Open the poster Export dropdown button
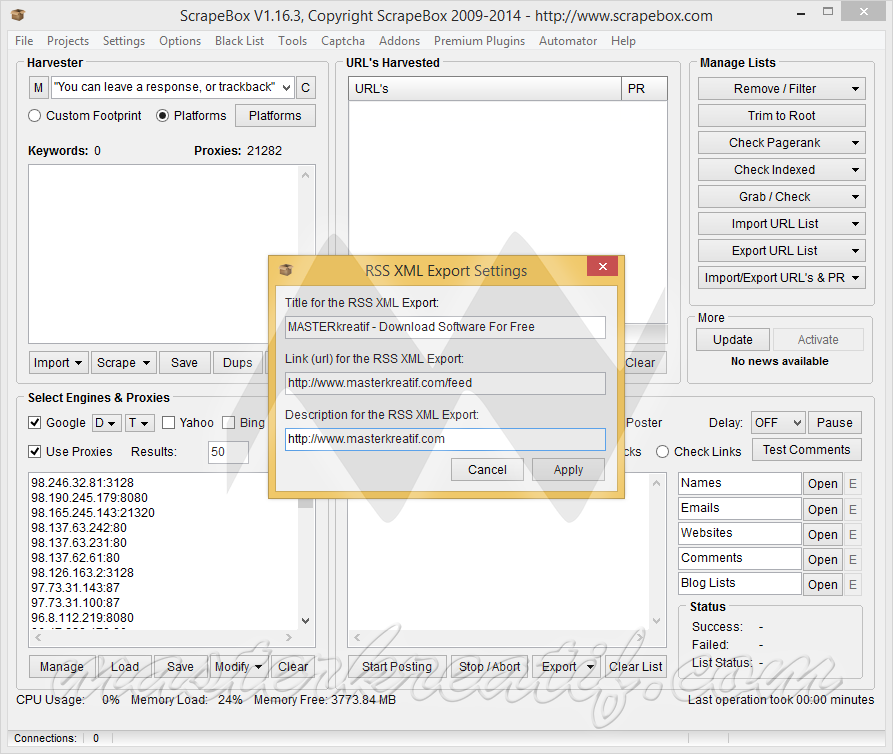Image resolution: width=893 pixels, height=754 pixels. [566, 667]
